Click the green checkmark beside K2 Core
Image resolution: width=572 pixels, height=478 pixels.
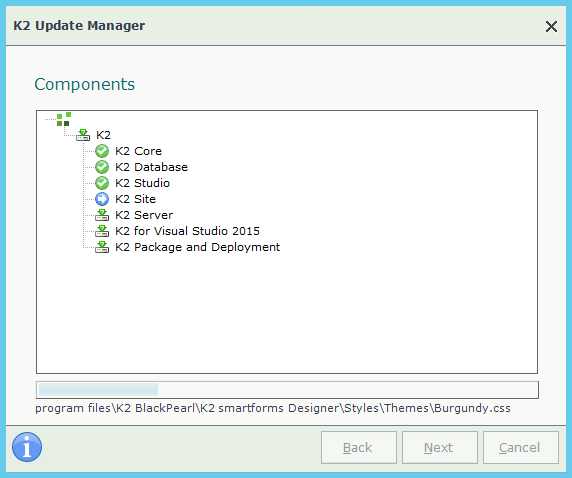tap(102, 151)
